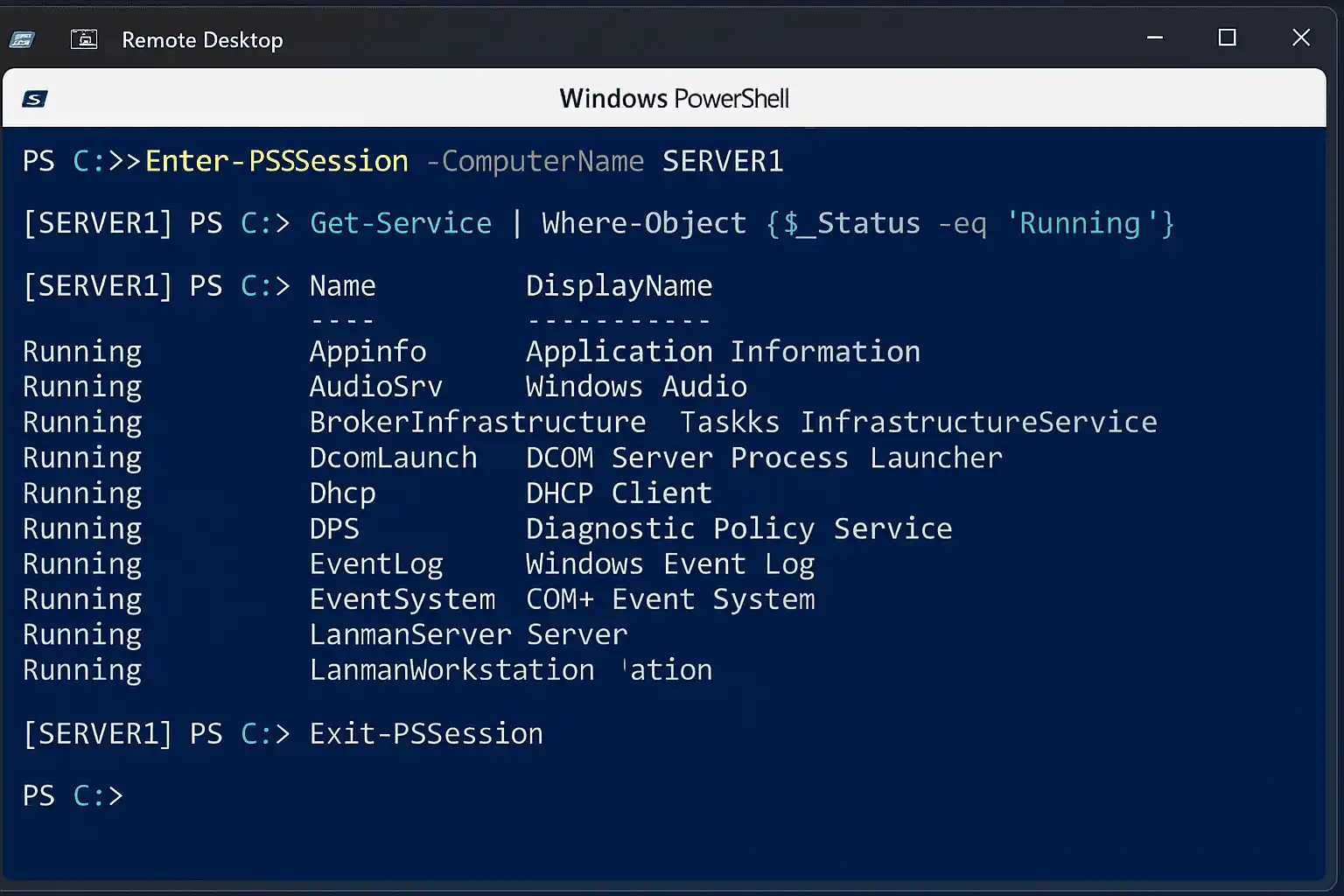Click the DisplayName column header
1344x896 pixels.
[x=619, y=286]
